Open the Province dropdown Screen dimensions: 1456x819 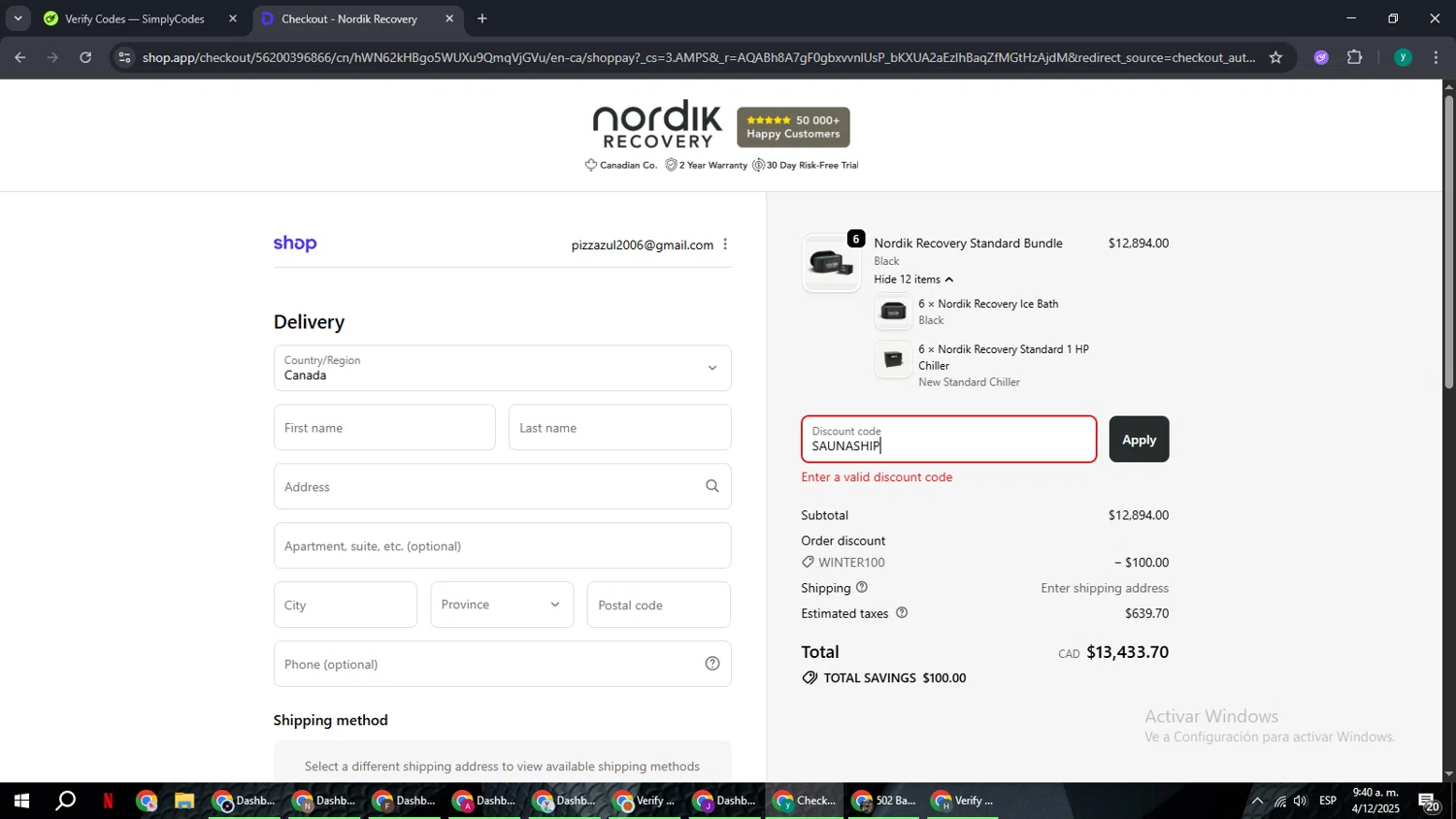click(502, 605)
